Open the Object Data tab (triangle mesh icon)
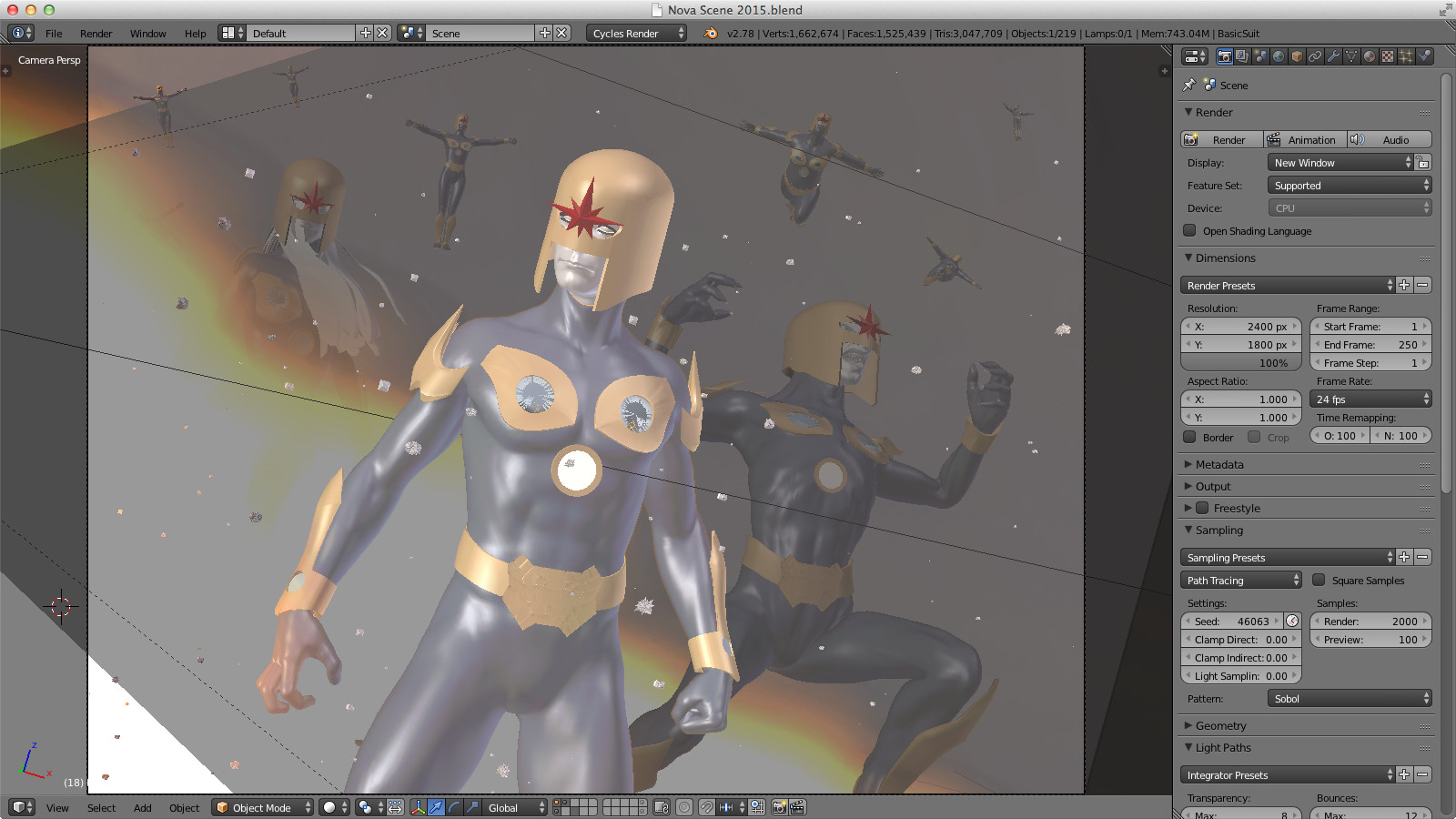The height and width of the screenshot is (819, 1456). pyautogui.click(x=1351, y=56)
